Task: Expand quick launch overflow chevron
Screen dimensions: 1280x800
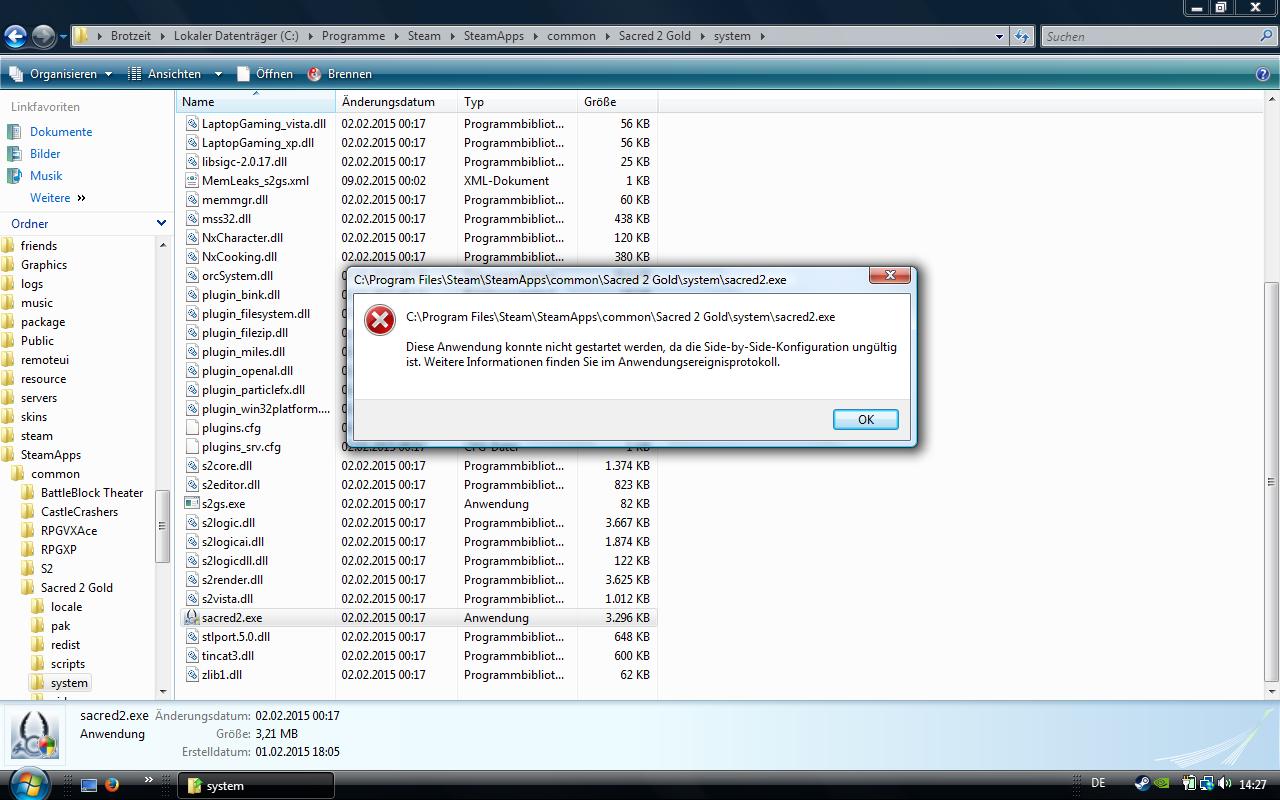Action: [x=149, y=779]
